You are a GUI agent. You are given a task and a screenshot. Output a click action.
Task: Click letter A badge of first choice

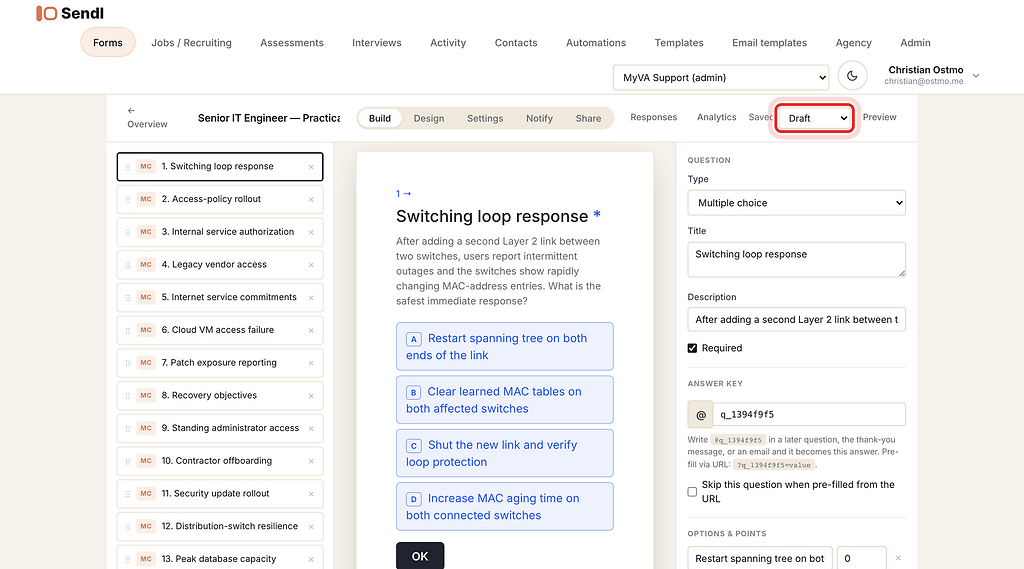coord(413,339)
